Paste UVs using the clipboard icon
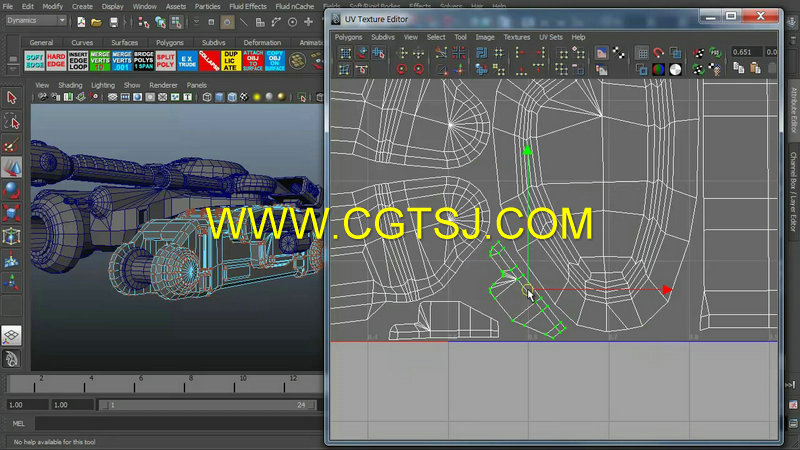The image size is (800, 450). pyautogui.click(x=755, y=69)
